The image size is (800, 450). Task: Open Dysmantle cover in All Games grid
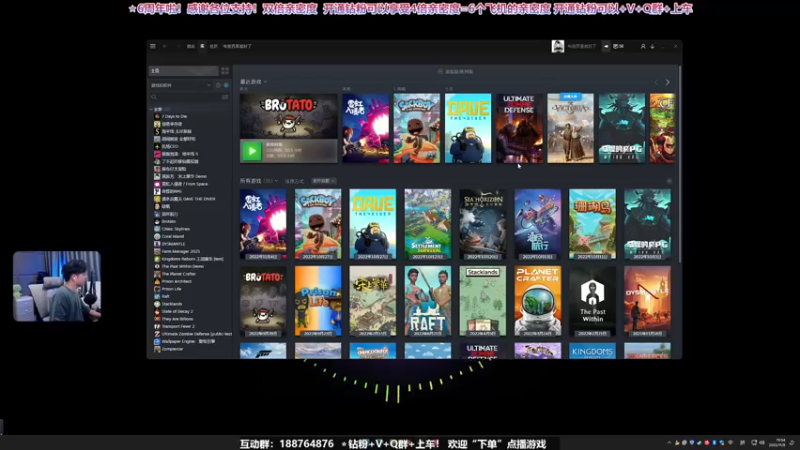(647, 301)
